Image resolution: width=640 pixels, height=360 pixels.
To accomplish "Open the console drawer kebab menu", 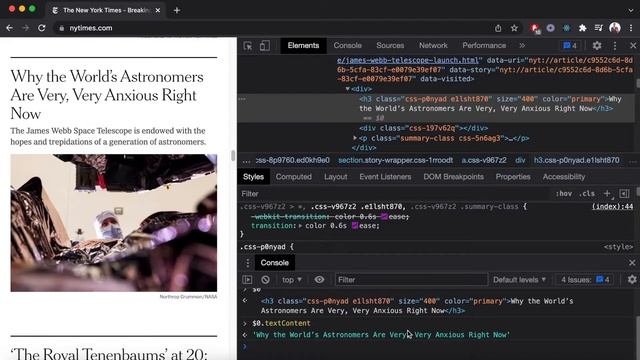I will coord(248,263).
